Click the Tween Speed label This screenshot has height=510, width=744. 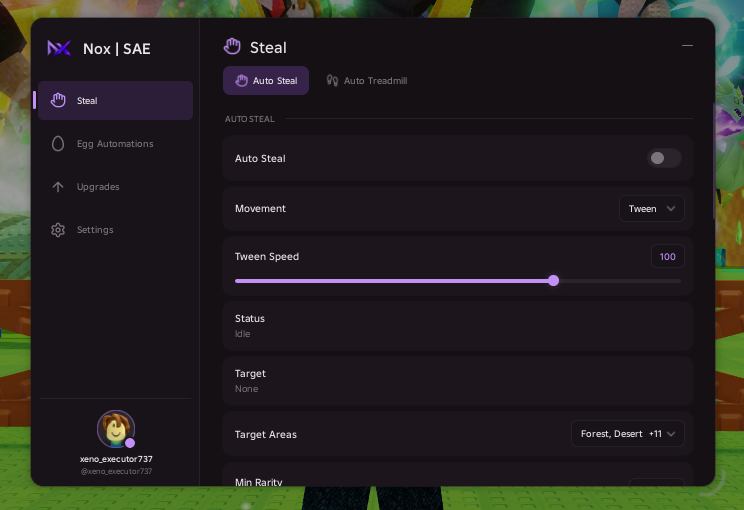pyautogui.click(x=267, y=257)
